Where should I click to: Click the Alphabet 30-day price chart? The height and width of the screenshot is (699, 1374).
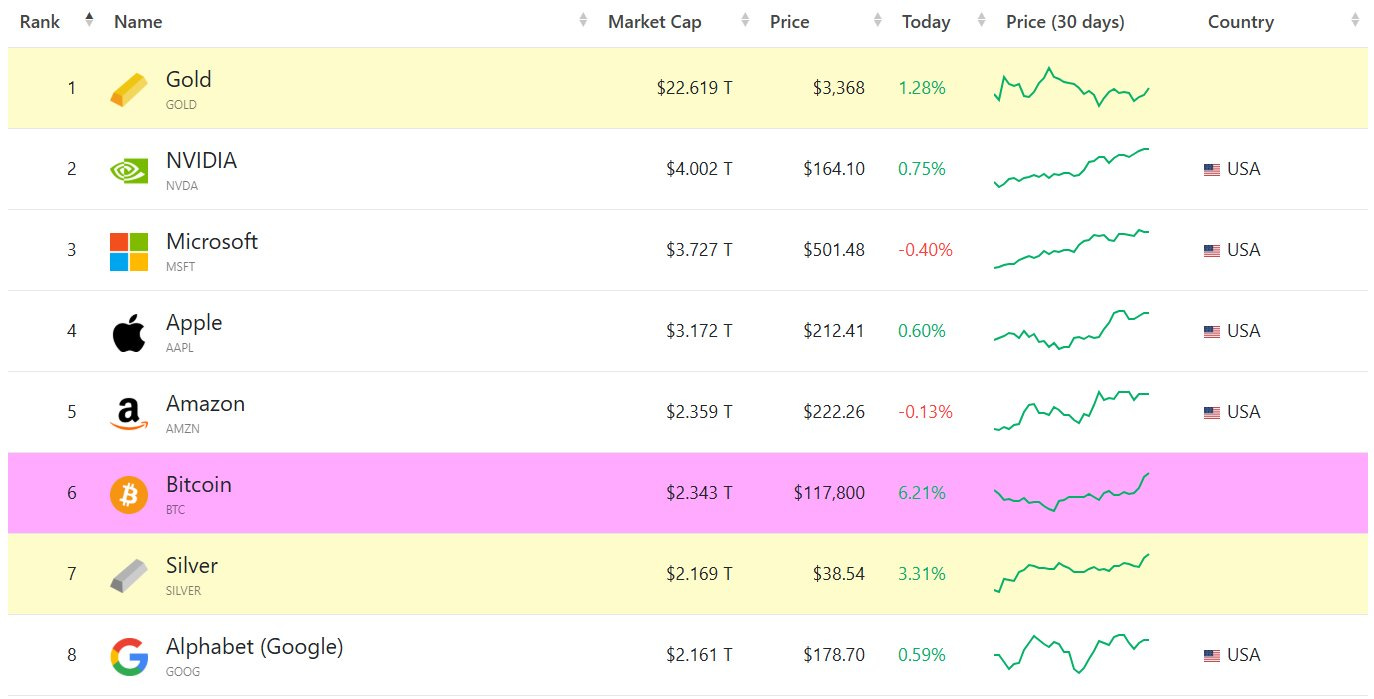click(x=1071, y=654)
